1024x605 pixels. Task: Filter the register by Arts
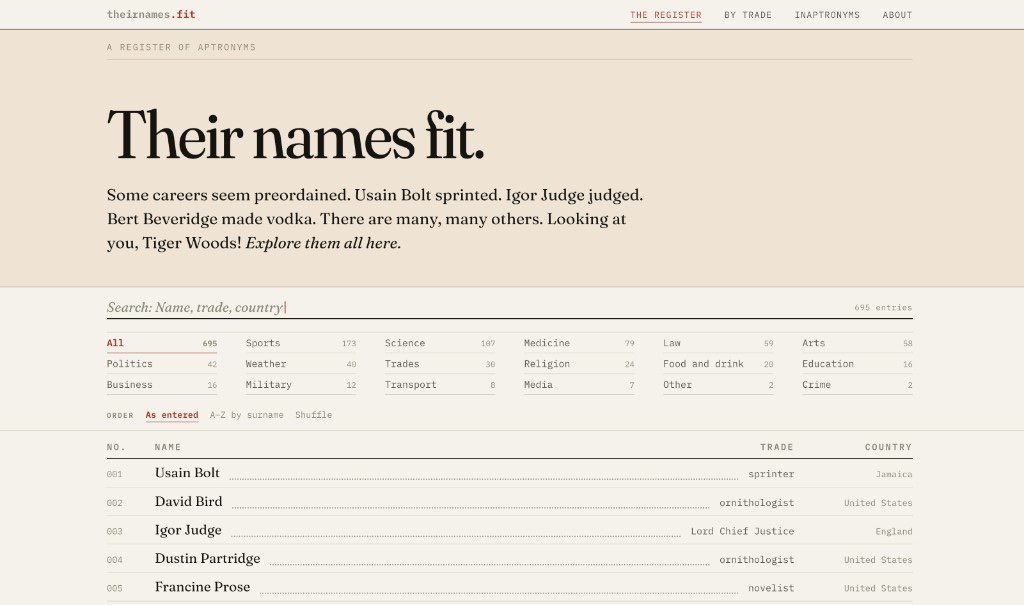(857, 343)
